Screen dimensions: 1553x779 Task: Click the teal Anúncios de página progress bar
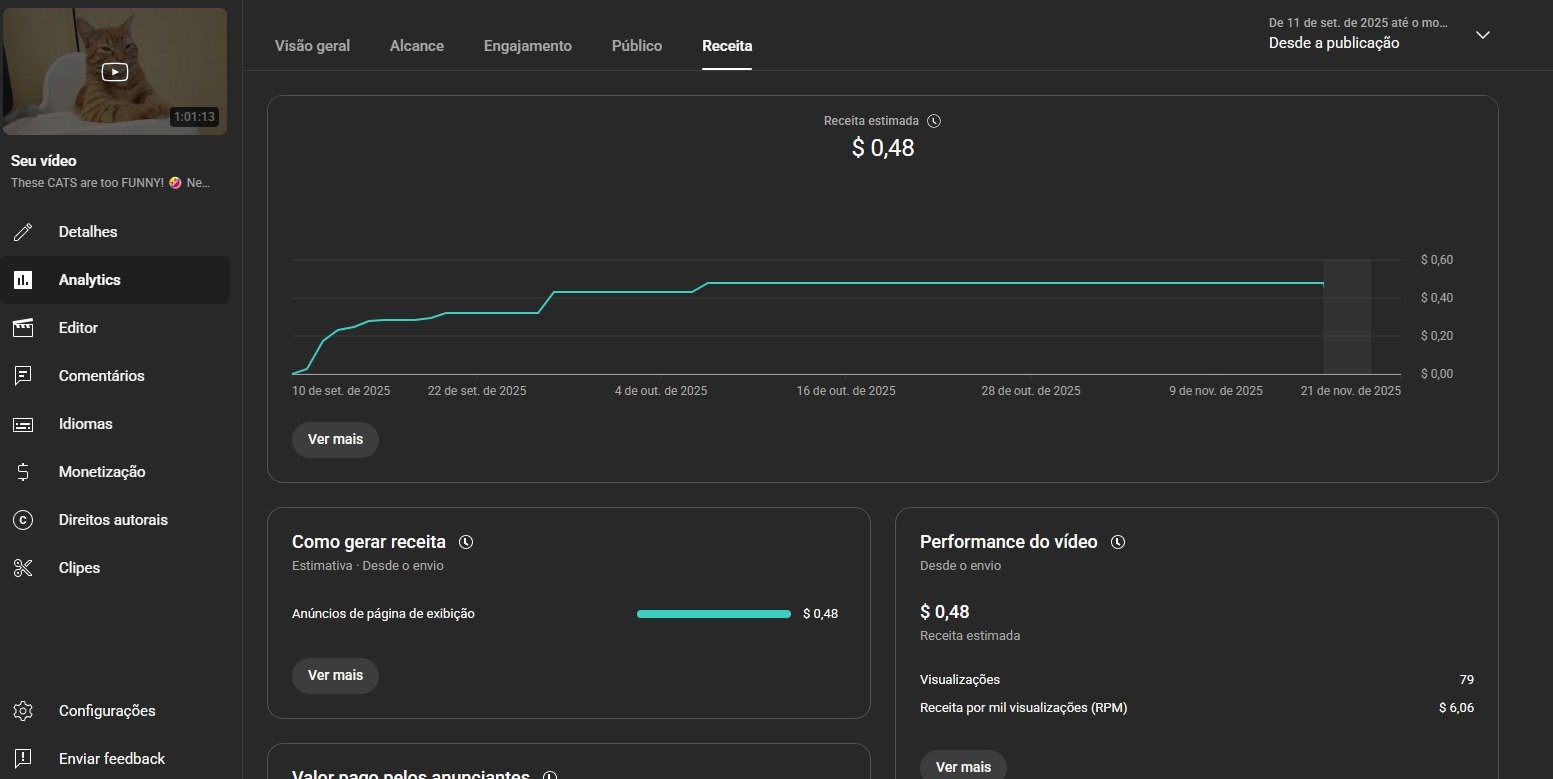[713, 614]
